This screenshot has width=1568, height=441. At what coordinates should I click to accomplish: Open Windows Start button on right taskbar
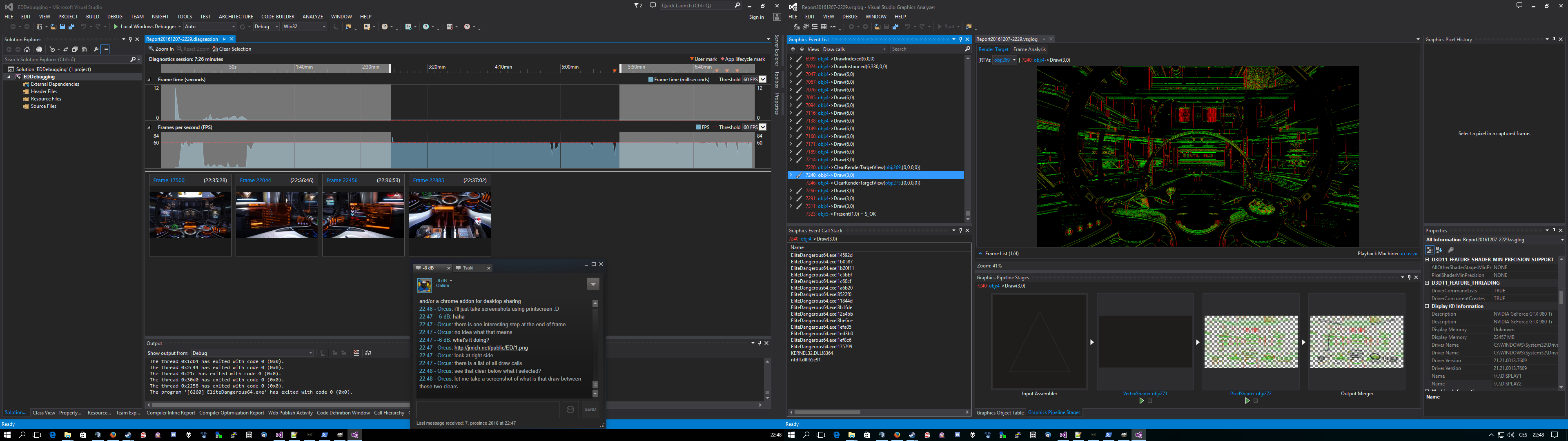[792, 435]
